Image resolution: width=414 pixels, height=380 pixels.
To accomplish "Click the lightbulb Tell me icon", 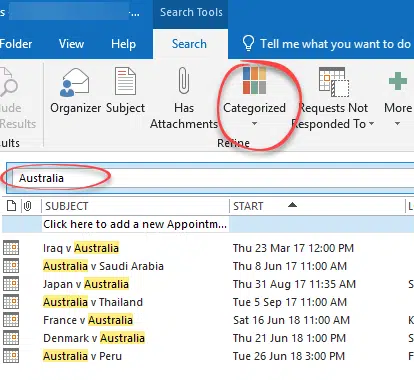I will click(x=248, y=43).
